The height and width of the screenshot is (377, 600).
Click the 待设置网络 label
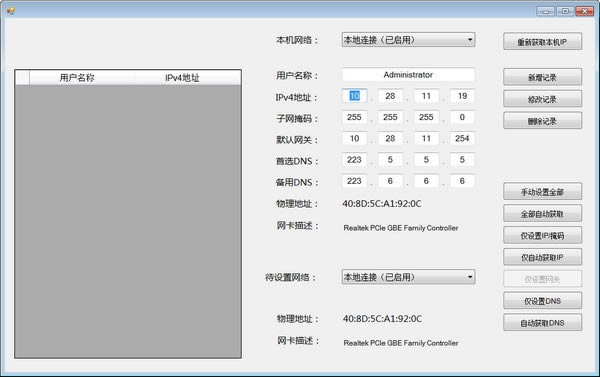click(x=292, y=277)
